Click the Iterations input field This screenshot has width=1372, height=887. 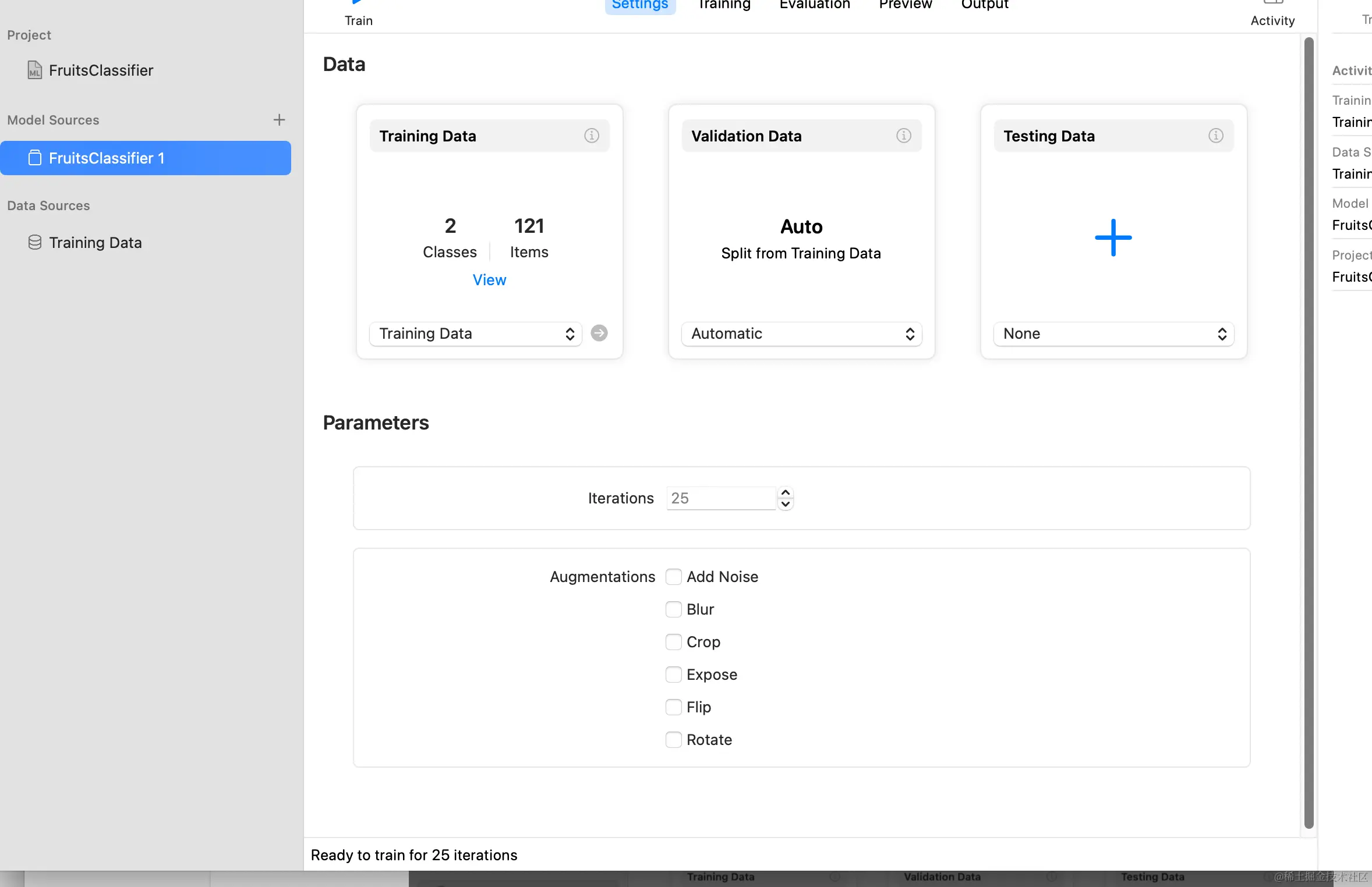[x=720, y=498]
